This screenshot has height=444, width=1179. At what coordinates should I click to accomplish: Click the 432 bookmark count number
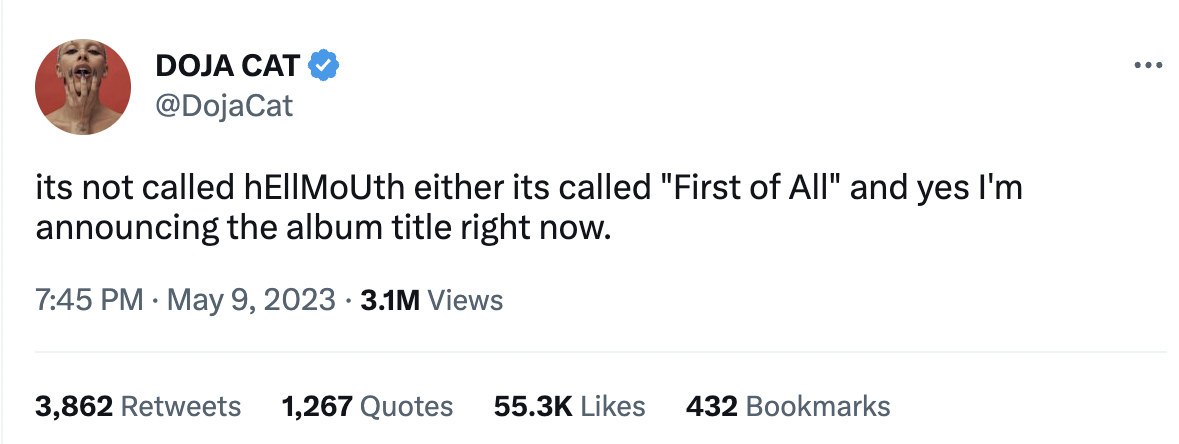click(x=712, y=406)
